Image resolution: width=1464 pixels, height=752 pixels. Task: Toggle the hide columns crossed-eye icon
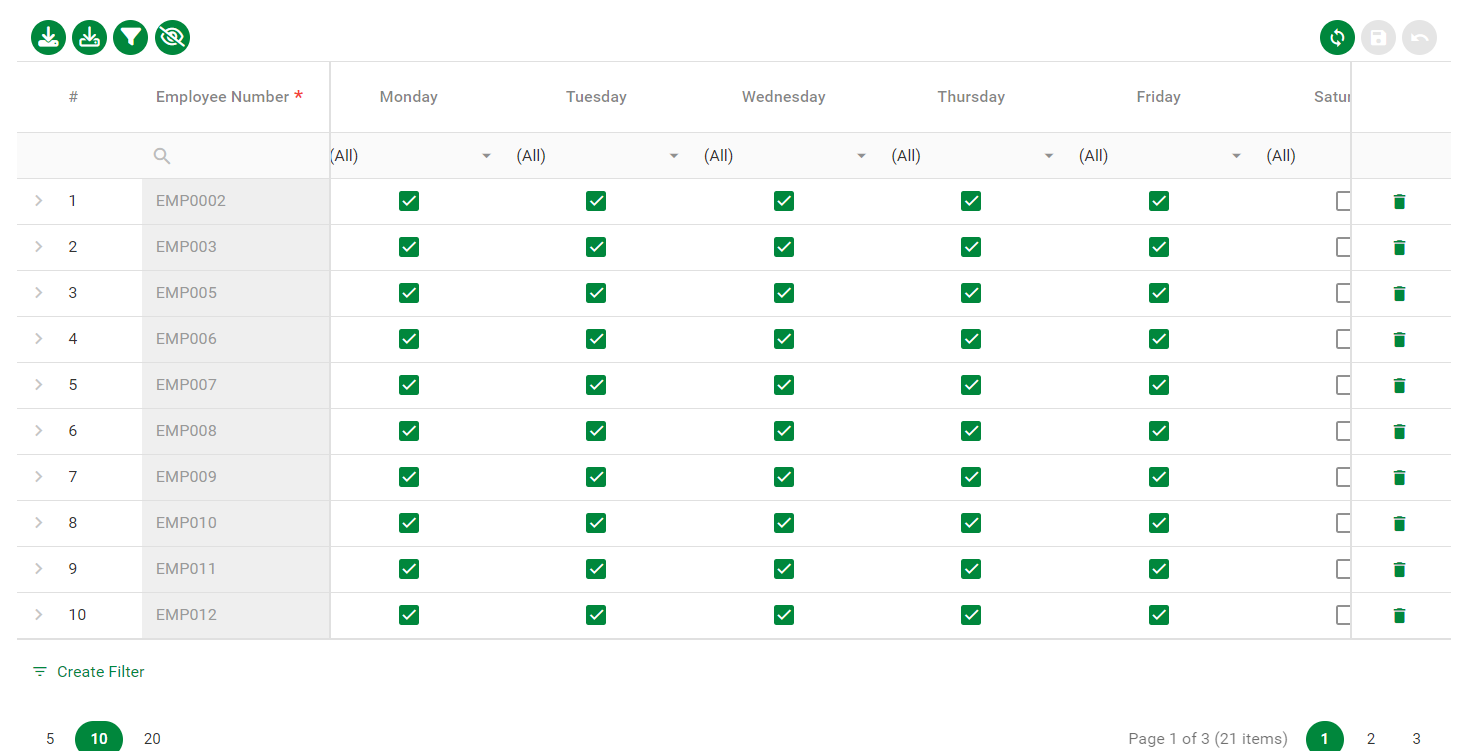pos(172,38)
